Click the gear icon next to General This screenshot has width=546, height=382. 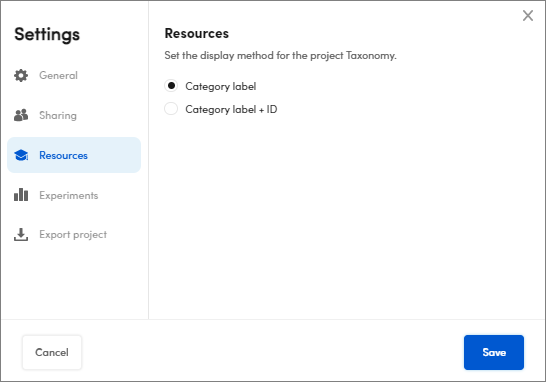coord(21,75)
